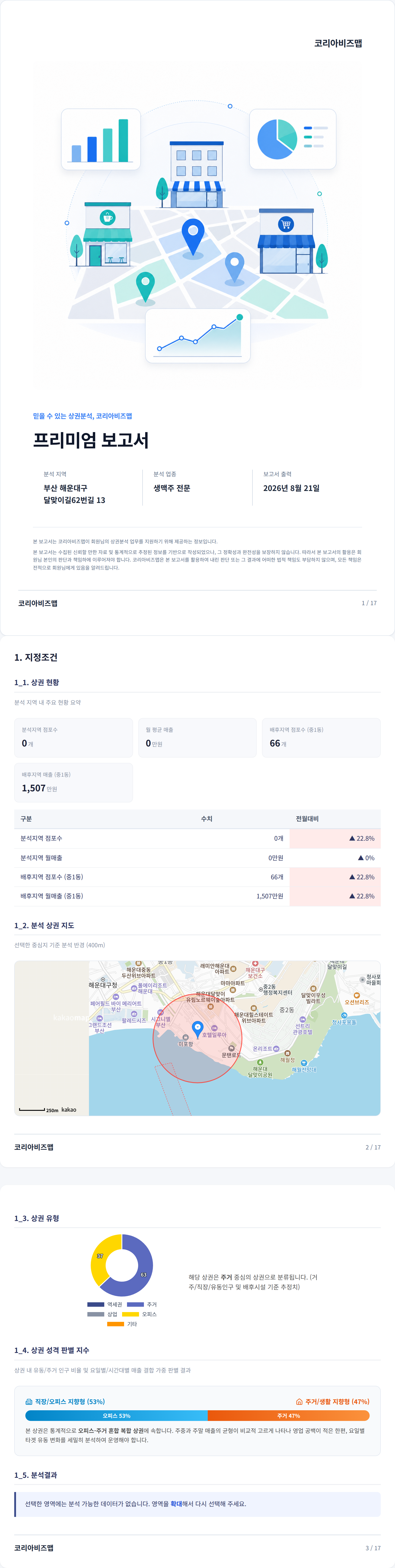Screen dimensions: 395x1568
Task: Click the blue 오피스 53% bar segment
Action: tap(116, 1416)
